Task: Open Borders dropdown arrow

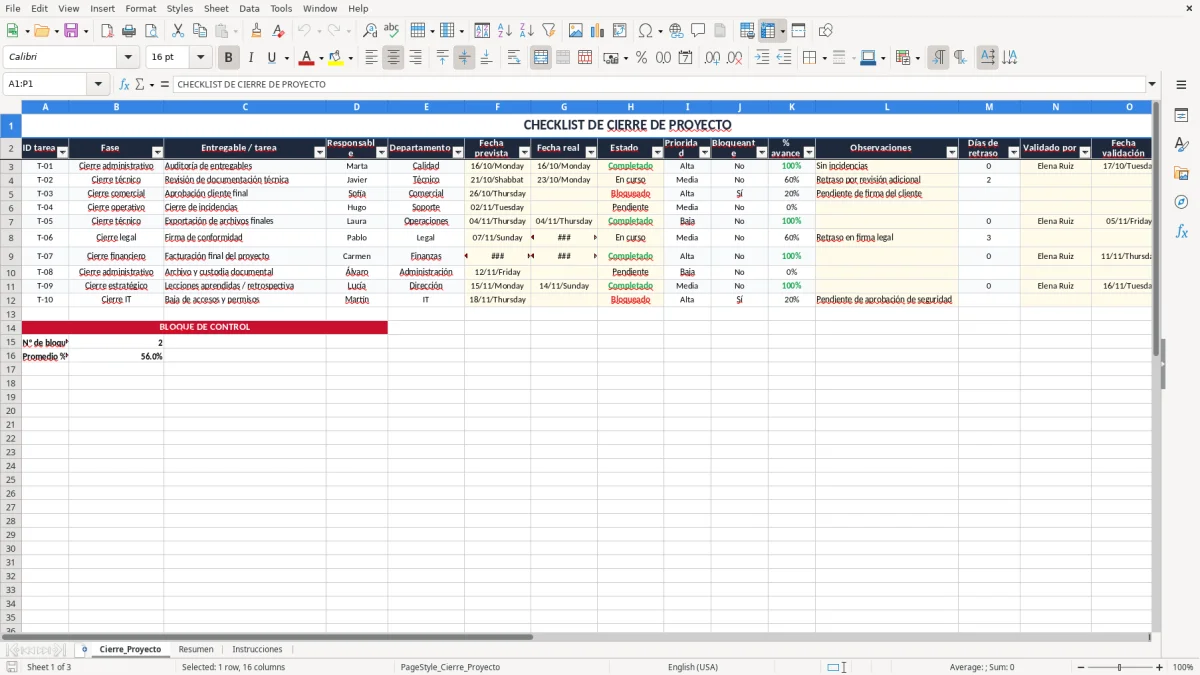Action: (825, 58)
